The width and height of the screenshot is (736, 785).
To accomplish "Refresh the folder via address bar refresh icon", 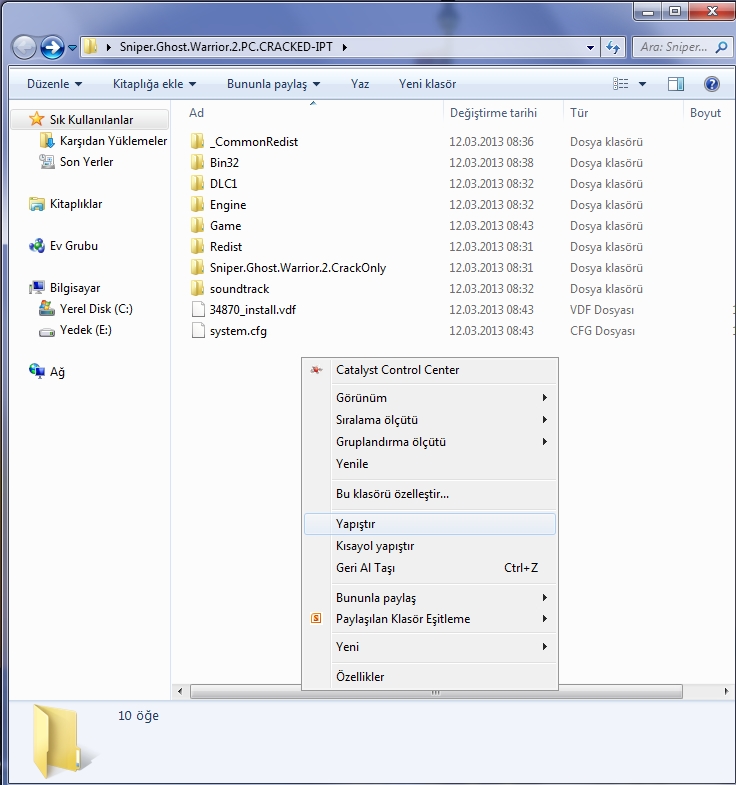I will coord(613,48).
